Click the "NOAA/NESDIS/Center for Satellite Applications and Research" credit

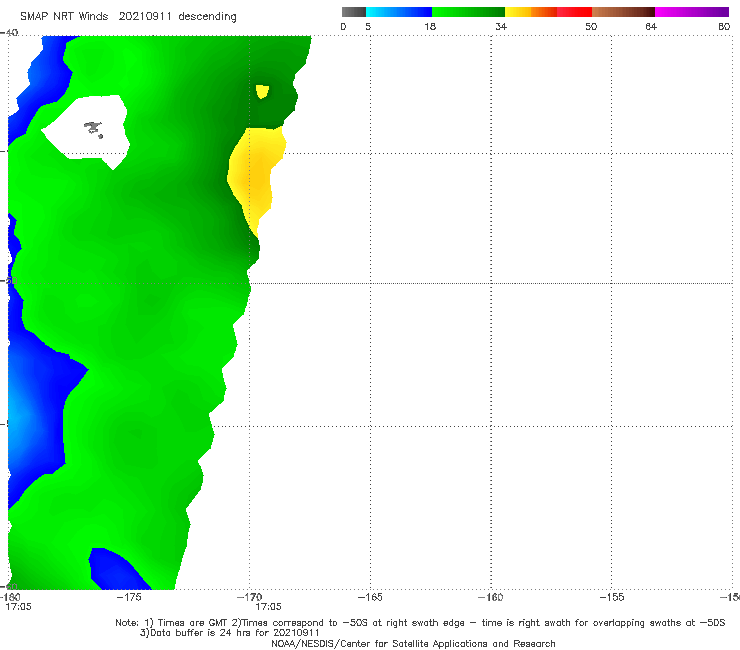(413, 644)
